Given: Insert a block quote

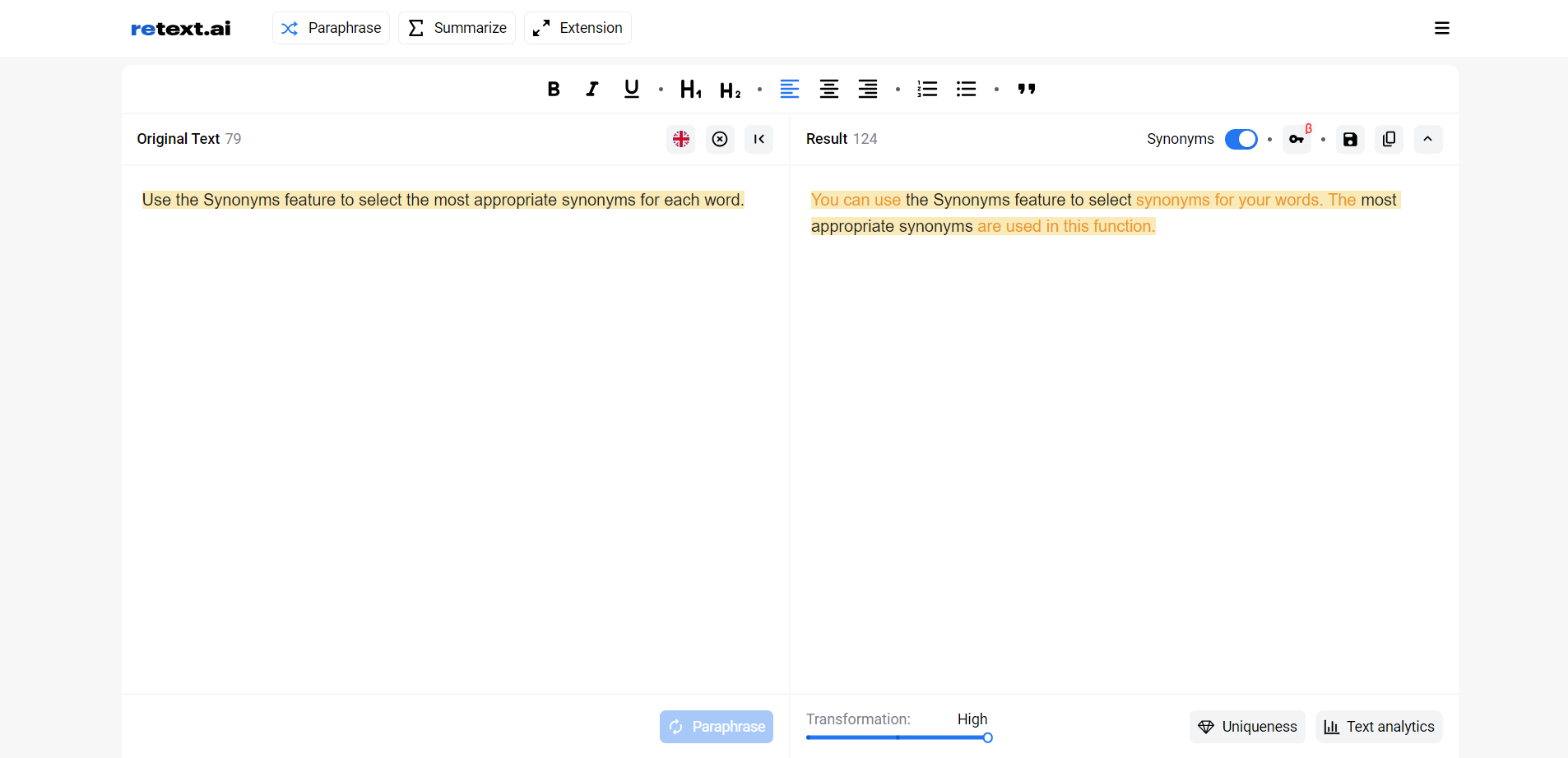Looking at the screenshot, I should tap(1026, 89).
